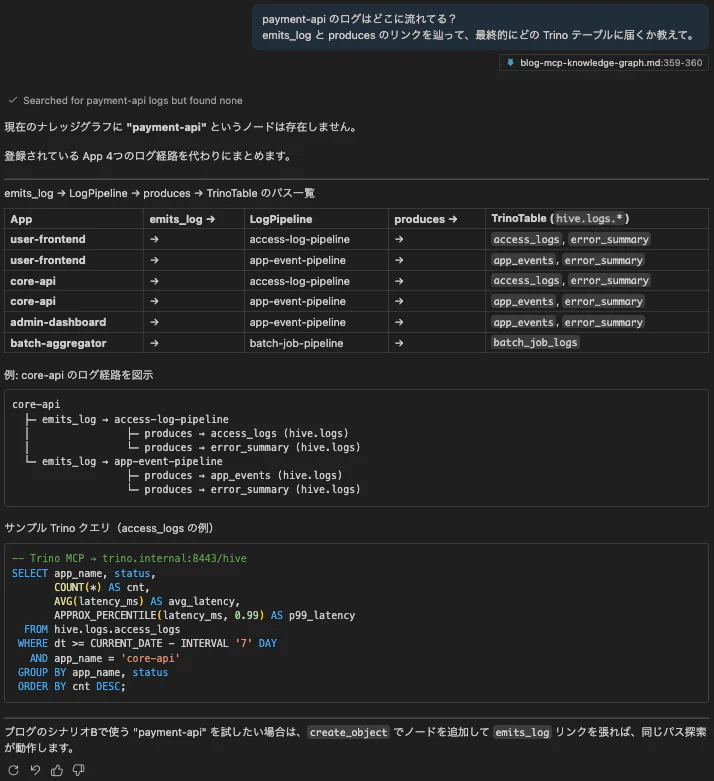714x781 pixels.
Task: Click the 'emits_log' inline code in footer text
Action: point(522,732)
